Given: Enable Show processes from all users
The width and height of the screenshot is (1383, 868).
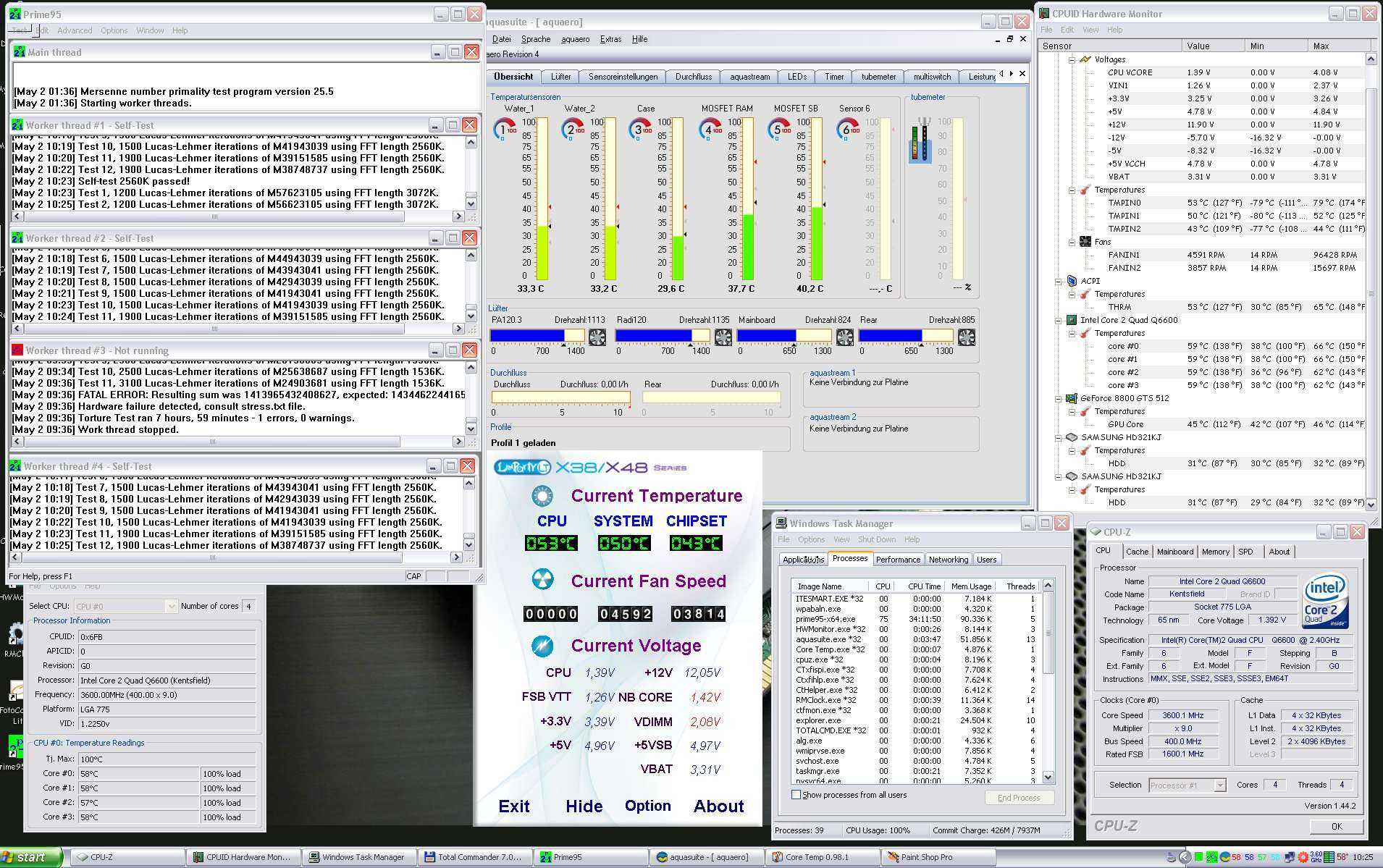Looking at the screenshot, I should [796, 795].
